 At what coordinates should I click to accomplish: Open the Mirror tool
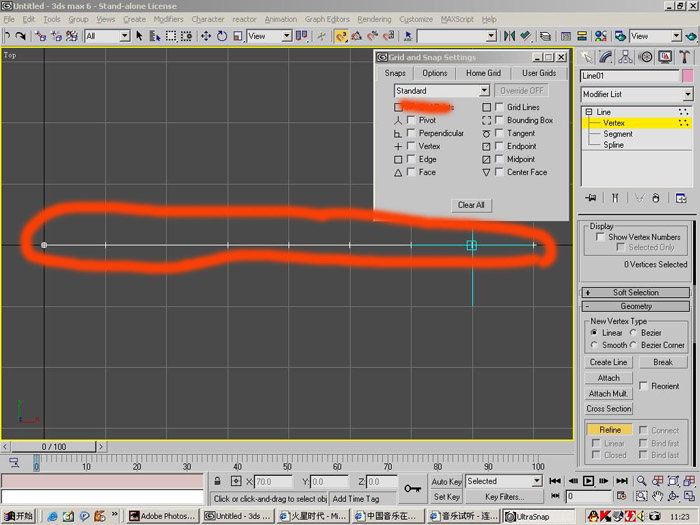click(509, 36)
